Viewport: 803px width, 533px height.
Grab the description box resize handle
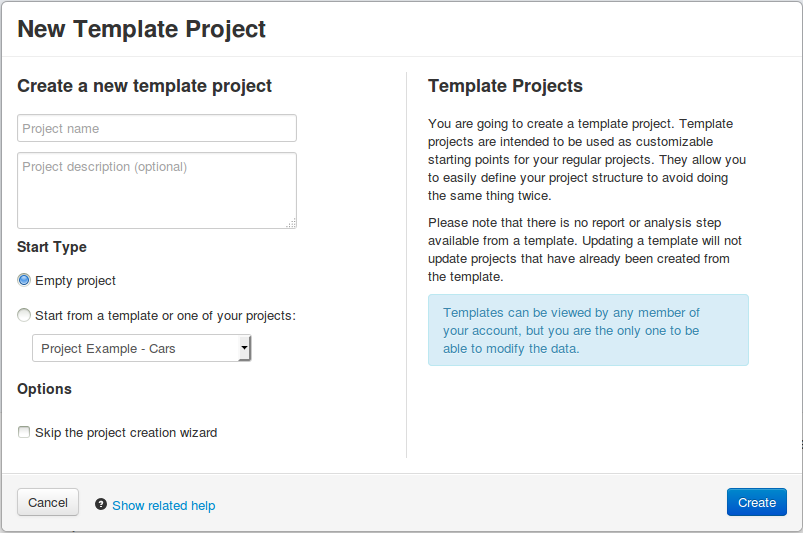291,224
